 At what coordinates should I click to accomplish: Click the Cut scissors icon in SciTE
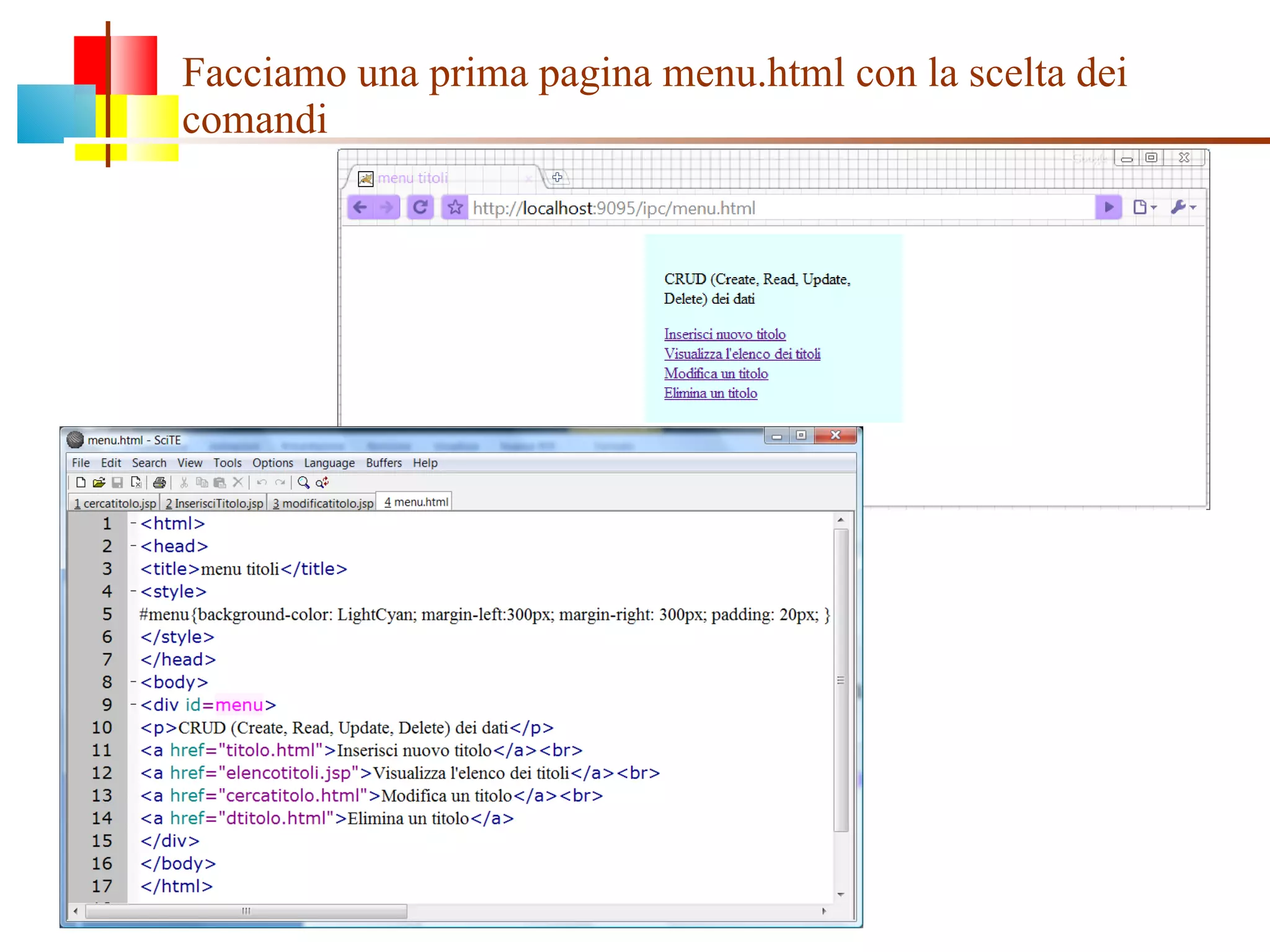[x=184, y=482]
